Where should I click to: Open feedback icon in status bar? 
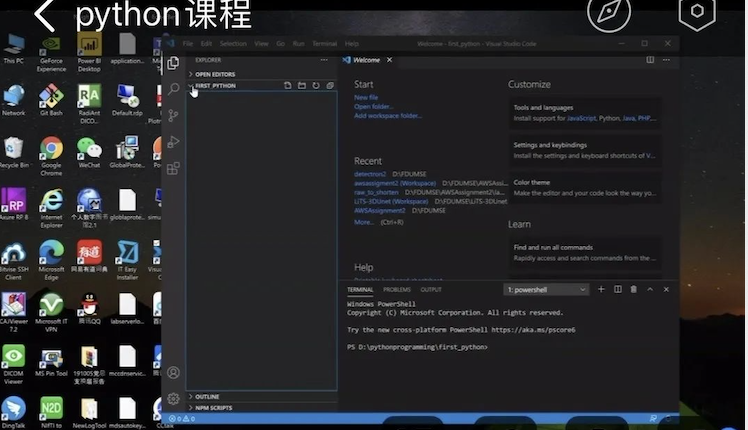click(x=653, y=419)
